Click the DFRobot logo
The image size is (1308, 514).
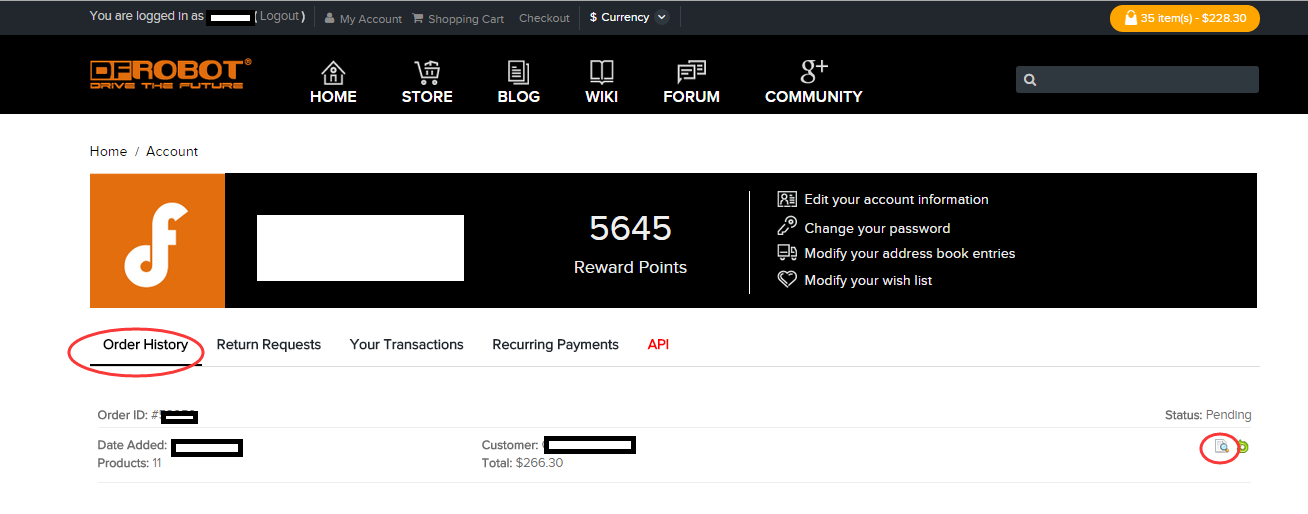[x=171, y=74]
